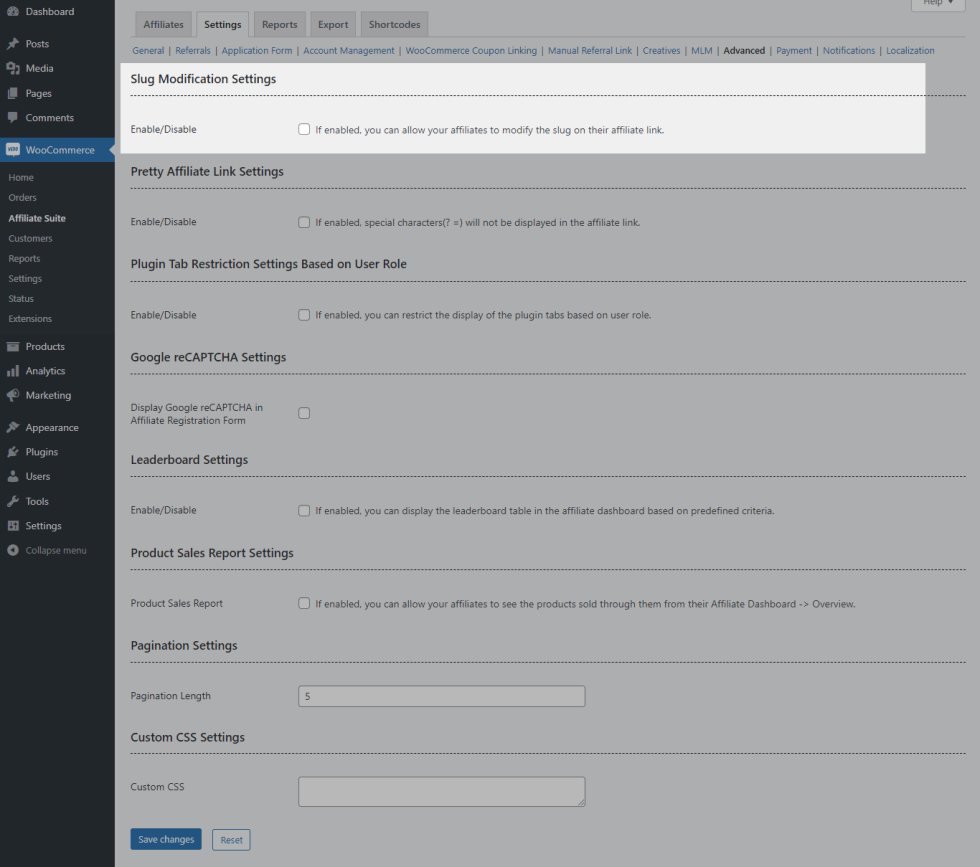
Task: Click the Posts pin icon in sidebar
Action: click(x=13, y=44)
